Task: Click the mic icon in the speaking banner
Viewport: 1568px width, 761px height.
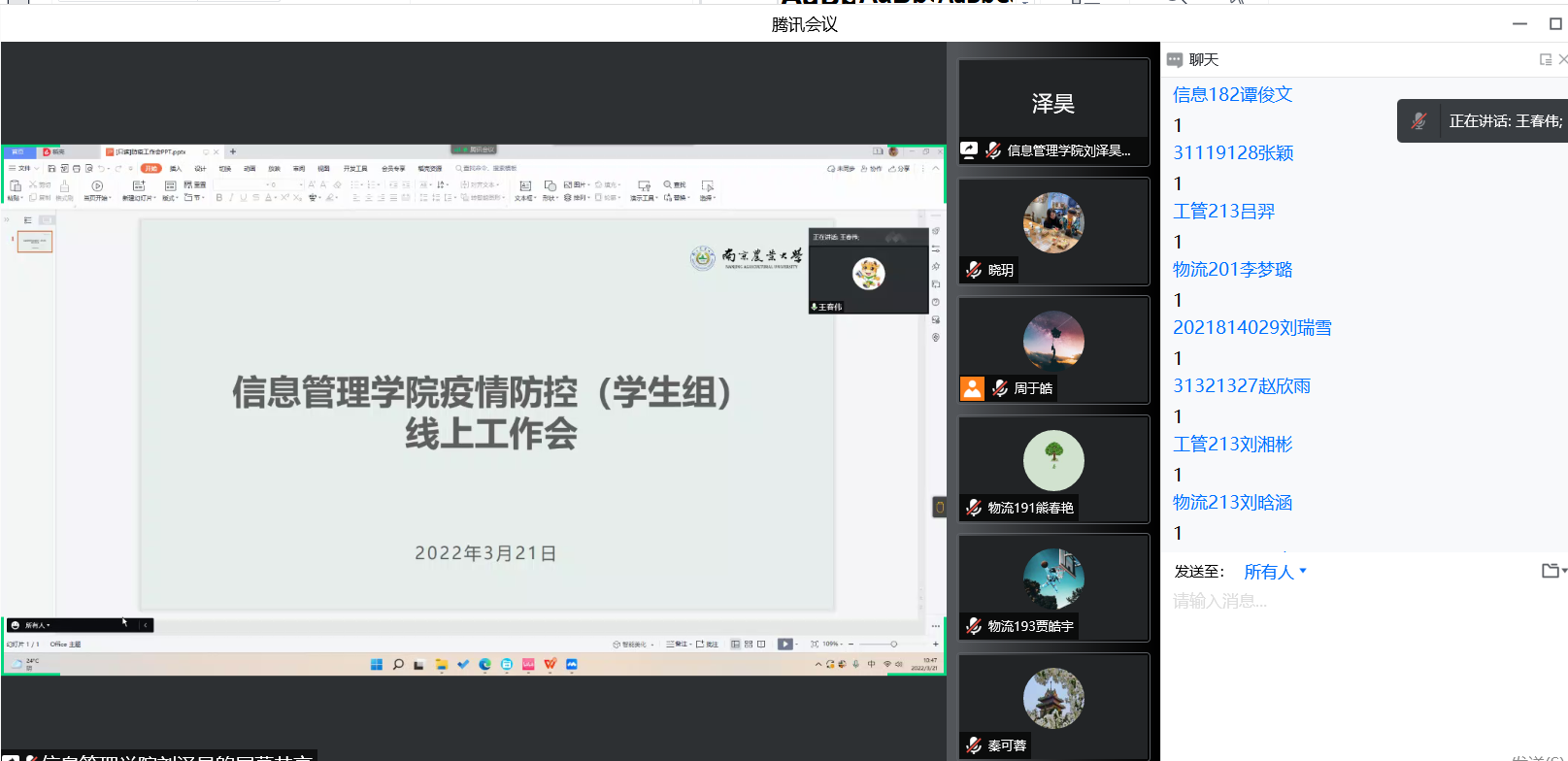Action: point(1419,121)
